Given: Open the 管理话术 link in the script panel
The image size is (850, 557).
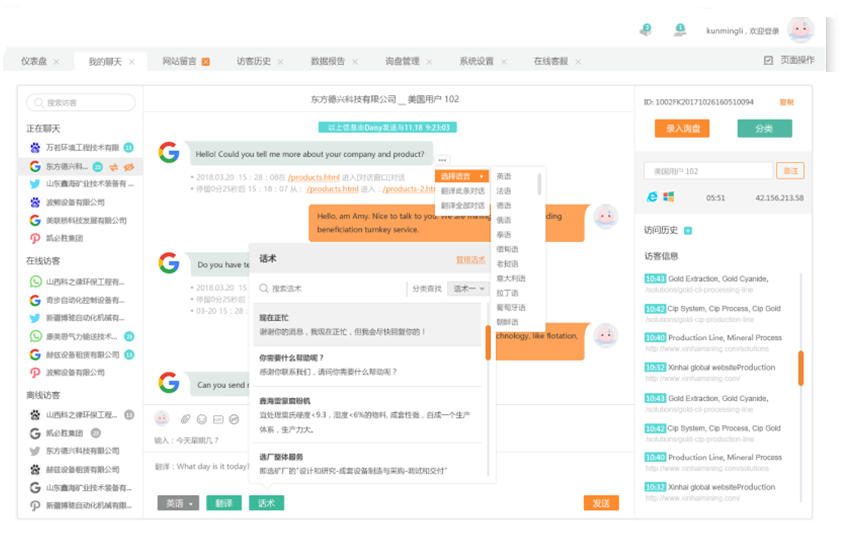Looking at the screenshot, I should click(x=471, y=260).
